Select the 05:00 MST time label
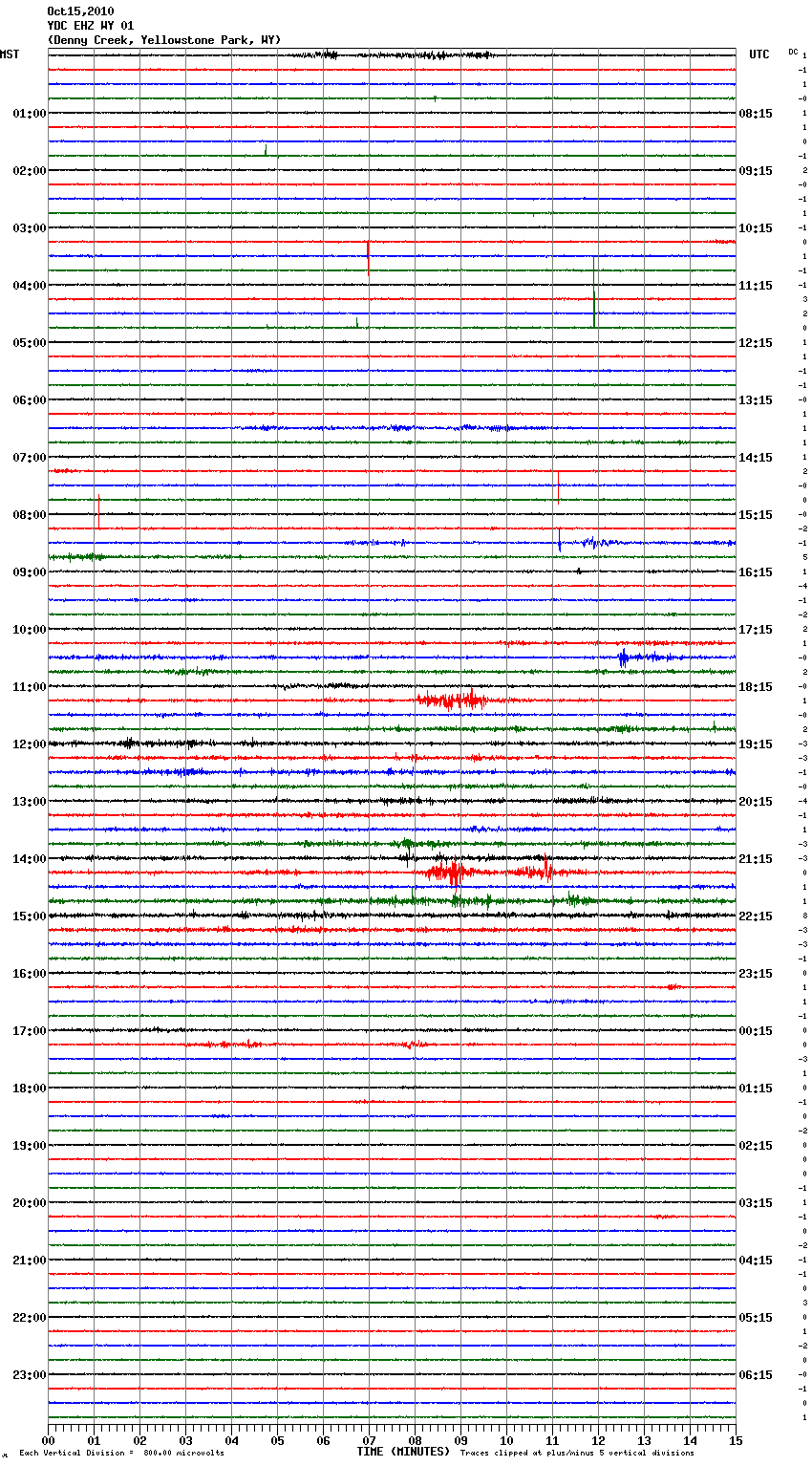Image resolution: width=812 pixels, height=1466 pixels. 30,343
